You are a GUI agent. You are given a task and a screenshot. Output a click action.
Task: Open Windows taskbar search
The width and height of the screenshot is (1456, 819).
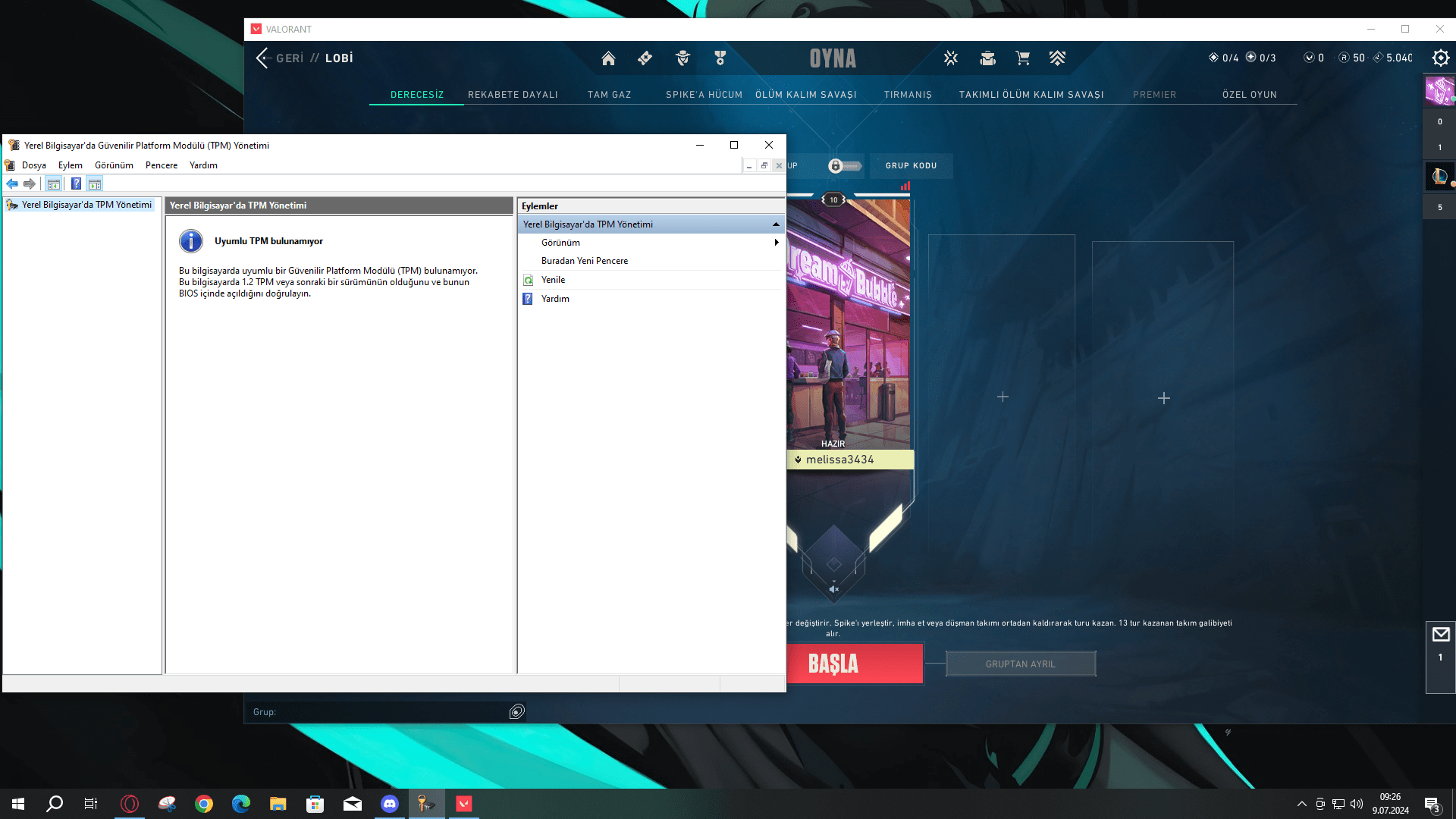[x=55, y=804]
